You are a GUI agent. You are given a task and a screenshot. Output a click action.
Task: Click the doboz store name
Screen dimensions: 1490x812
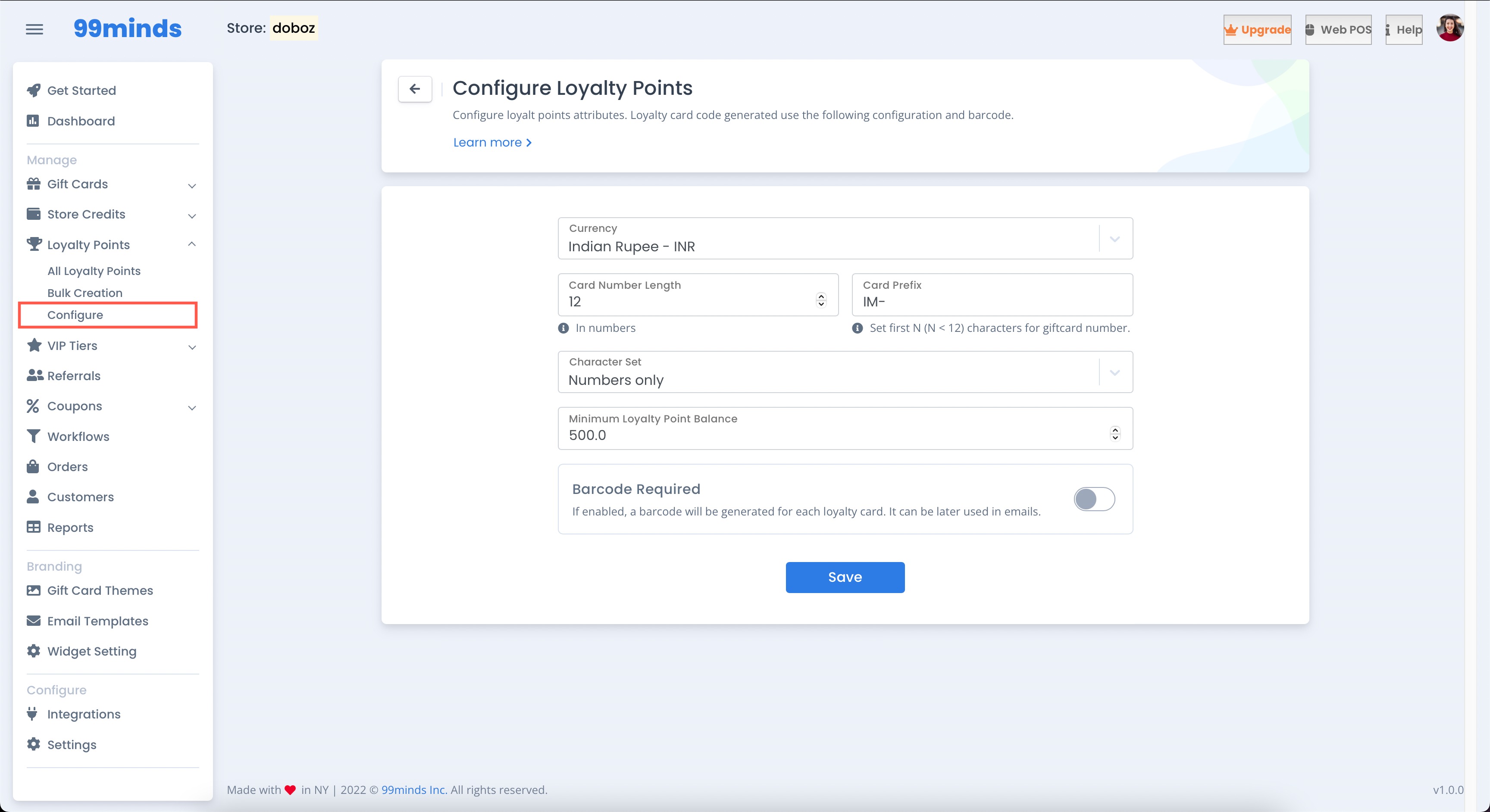(x=294, y=28)
